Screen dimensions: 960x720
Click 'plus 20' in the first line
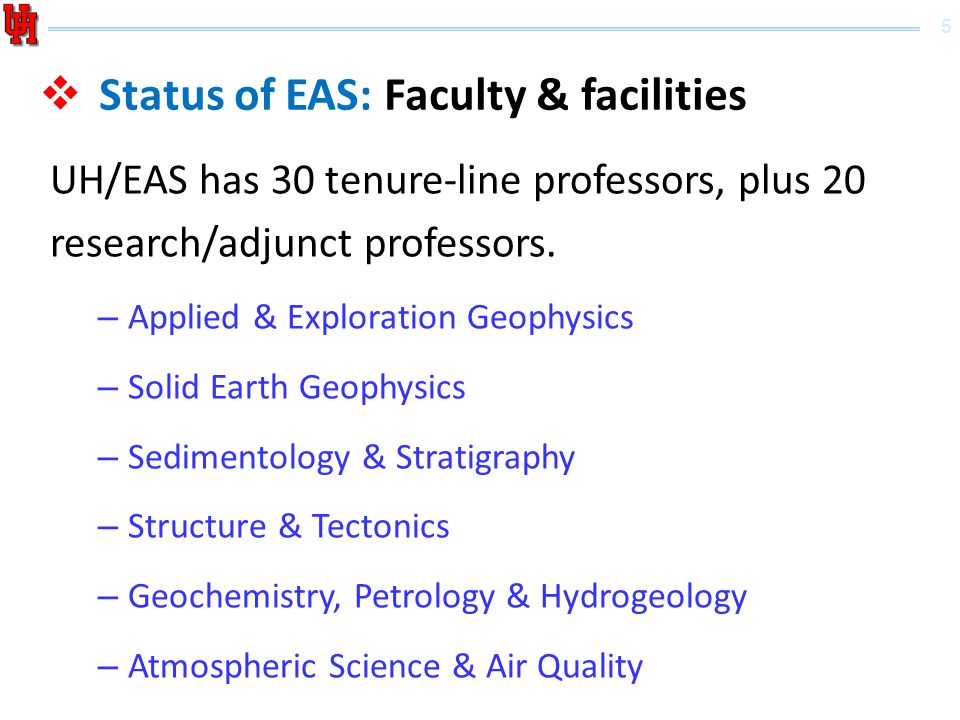pyautogui.click(x=802, y=181)
